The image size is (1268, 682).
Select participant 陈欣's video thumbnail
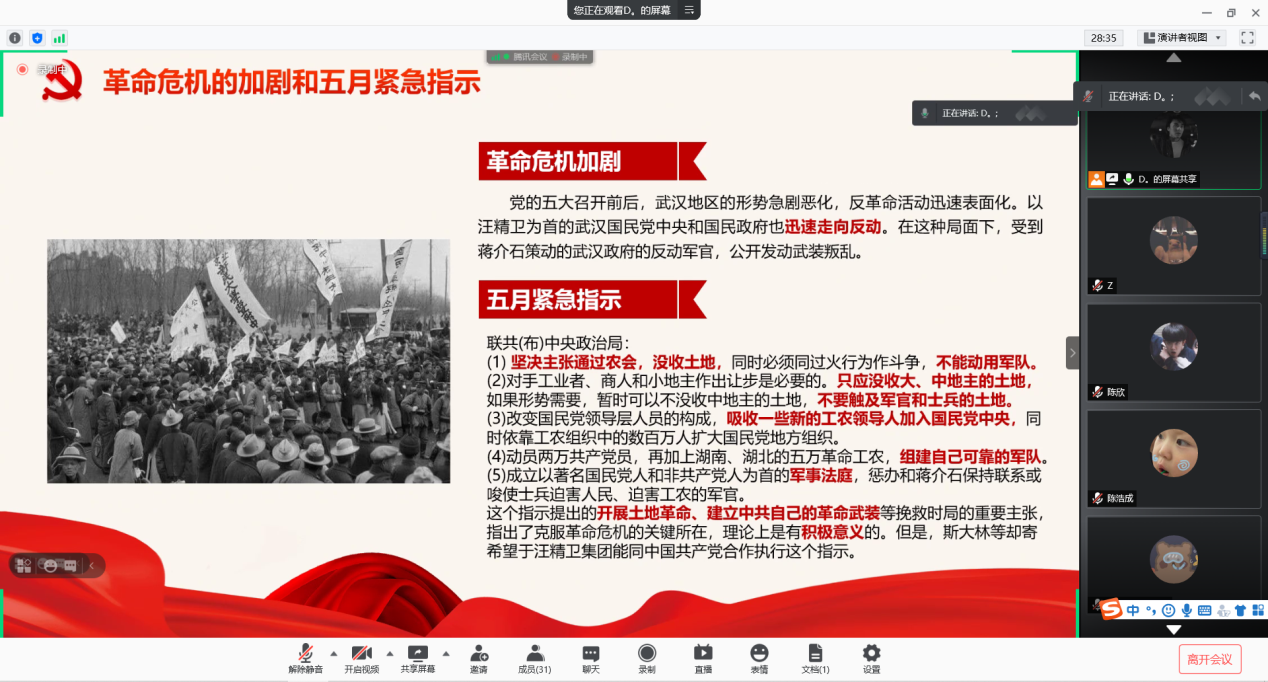point(1173,352)
